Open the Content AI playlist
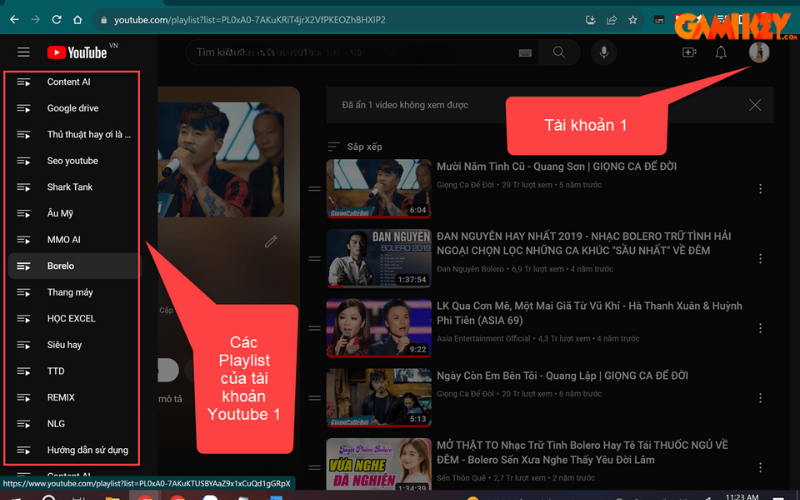 click(x=72, y=82)
